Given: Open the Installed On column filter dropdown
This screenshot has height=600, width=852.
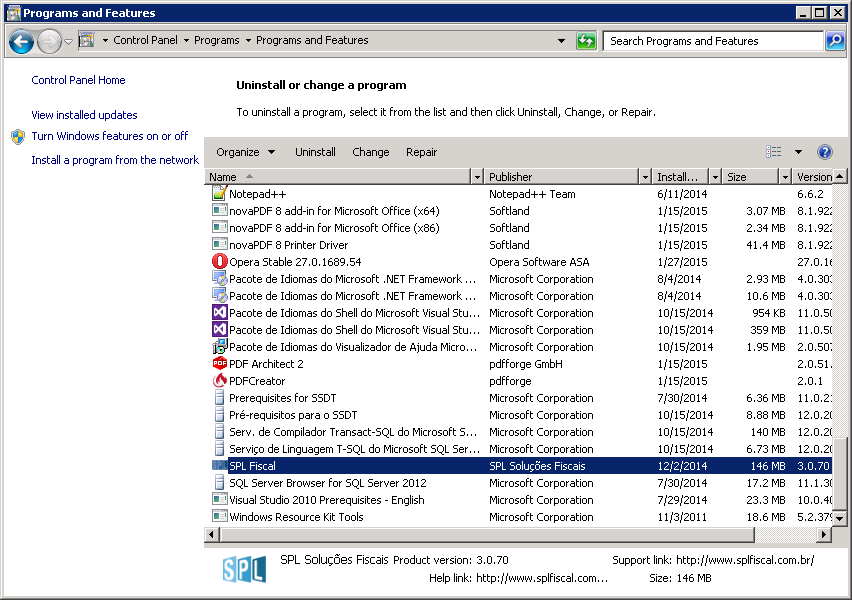Looking at the screenshot, I should (715, 177).
